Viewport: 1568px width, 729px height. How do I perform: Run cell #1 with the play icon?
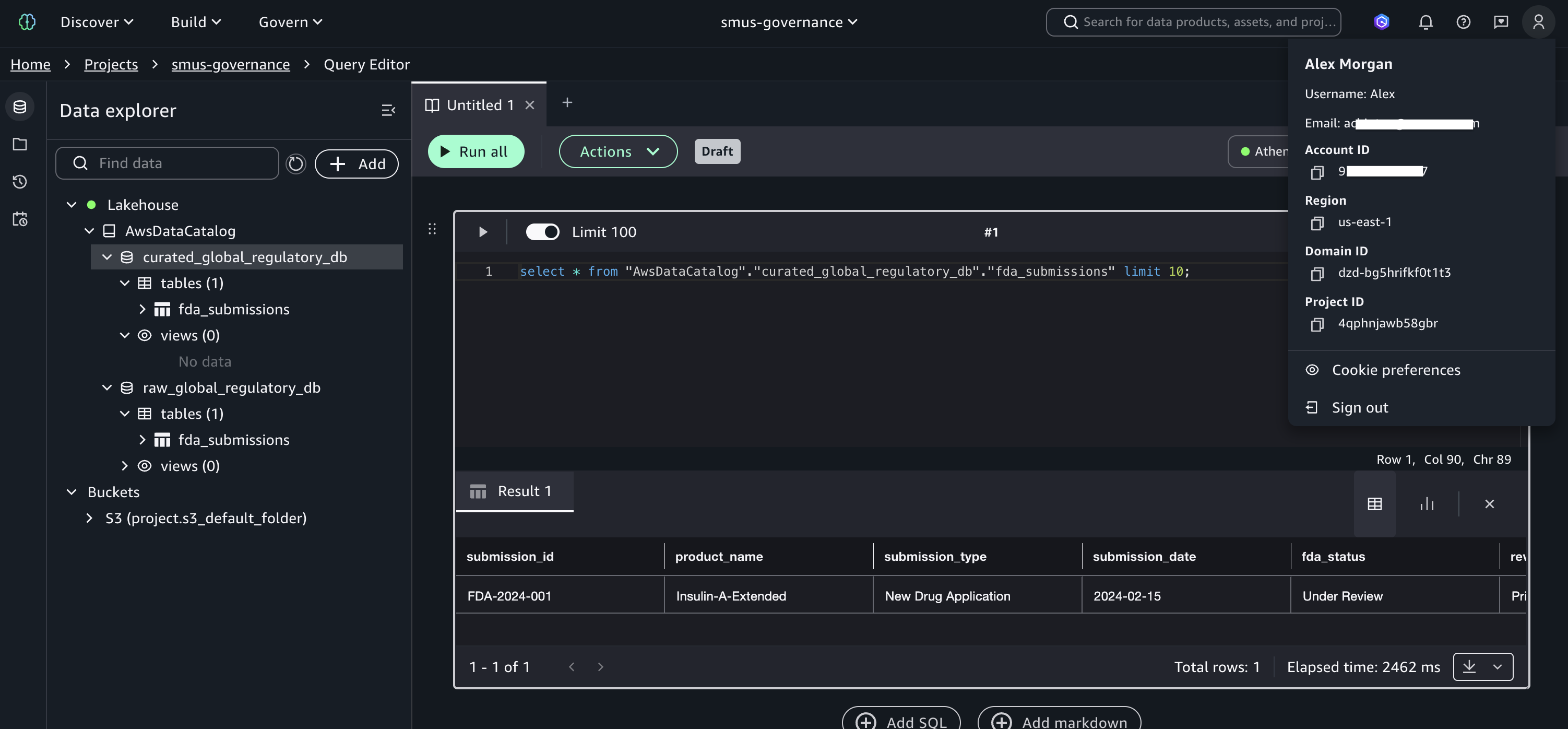tap(483, 232)
